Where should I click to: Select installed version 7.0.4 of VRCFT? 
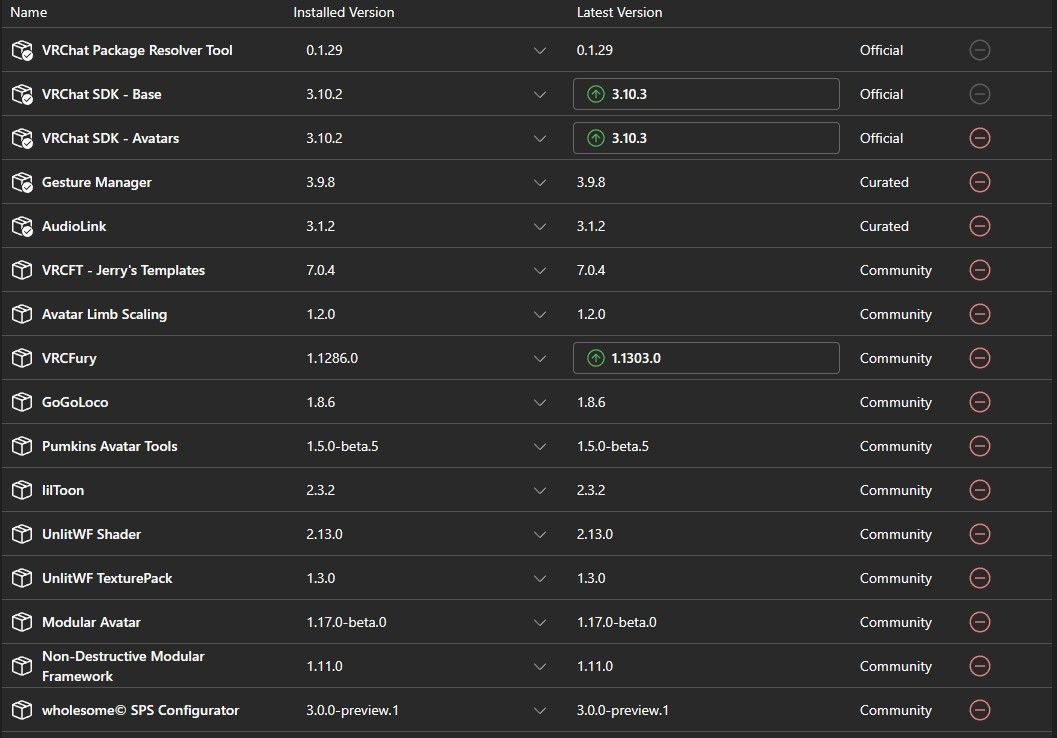(321, 270)
